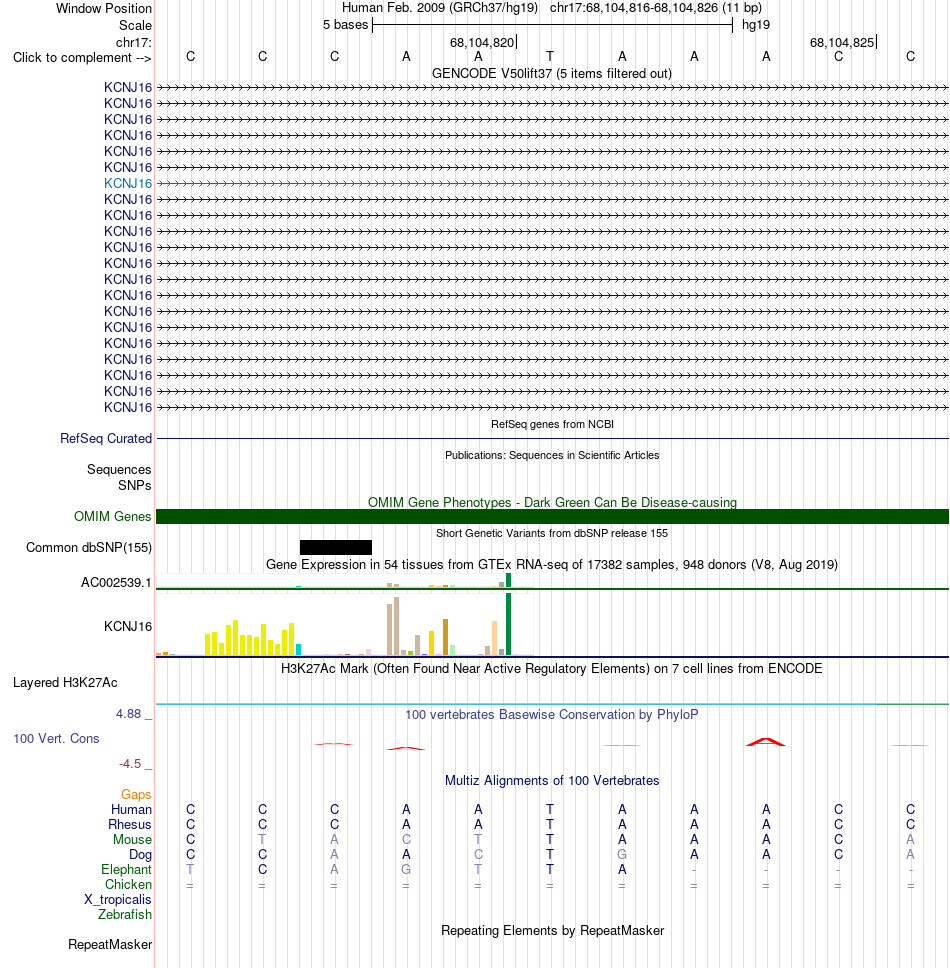Click the Layered H3K27Ac track label
Screen dimensions: 950x968
[x=65, y=683]
